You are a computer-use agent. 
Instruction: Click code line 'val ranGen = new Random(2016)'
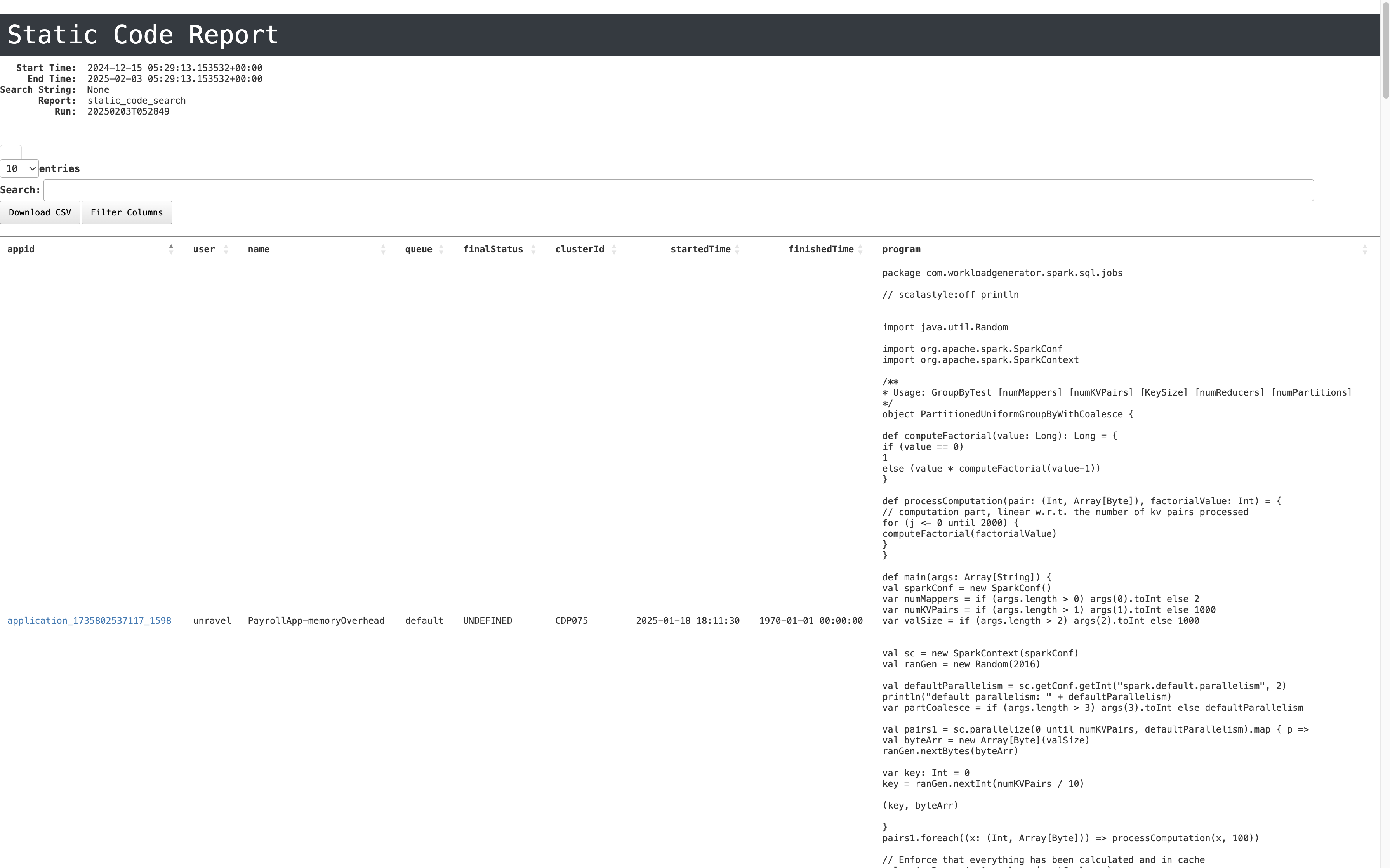pos(961,664)
